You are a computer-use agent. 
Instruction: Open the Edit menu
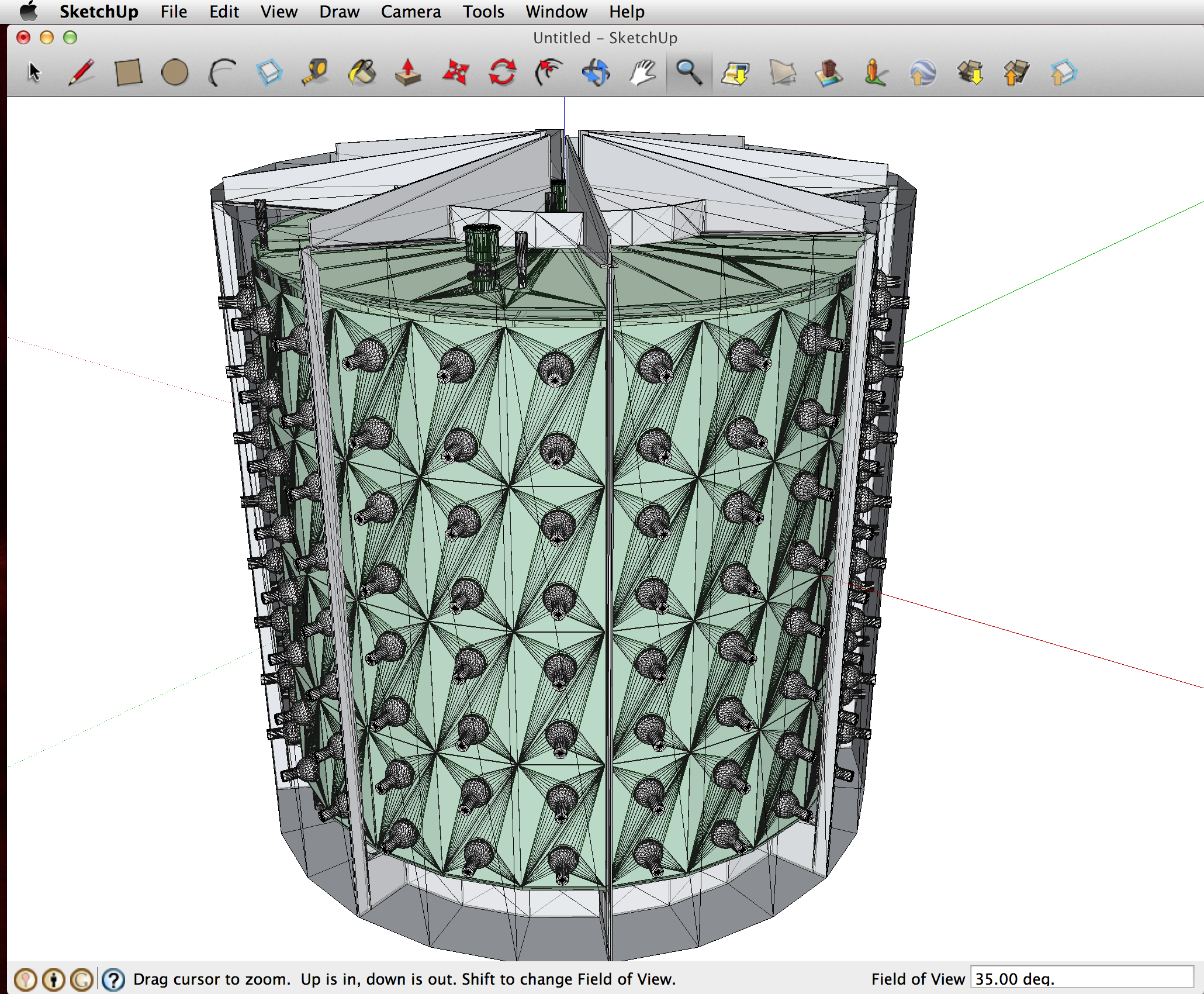(224, 12)
